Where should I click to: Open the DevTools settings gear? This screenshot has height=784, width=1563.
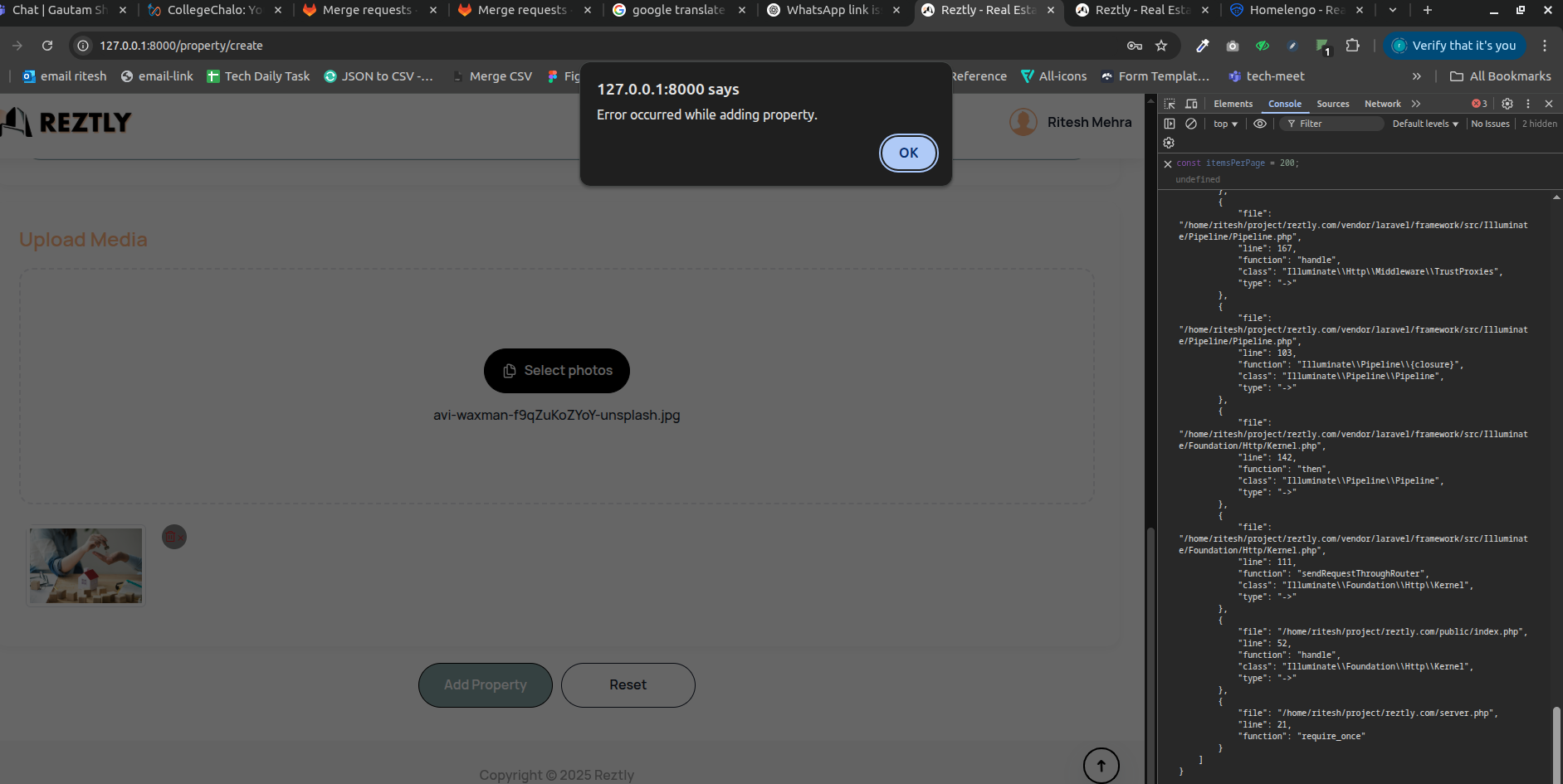pyautogui.click(x=1507, y=104)
